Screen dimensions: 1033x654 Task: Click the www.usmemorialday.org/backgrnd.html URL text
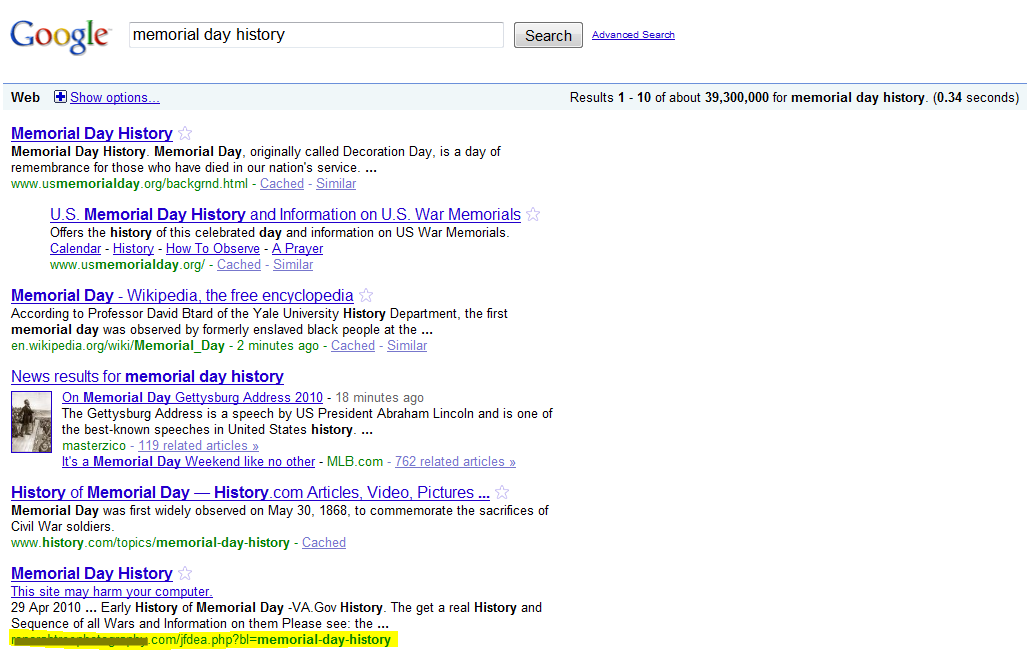click(130, 184)
